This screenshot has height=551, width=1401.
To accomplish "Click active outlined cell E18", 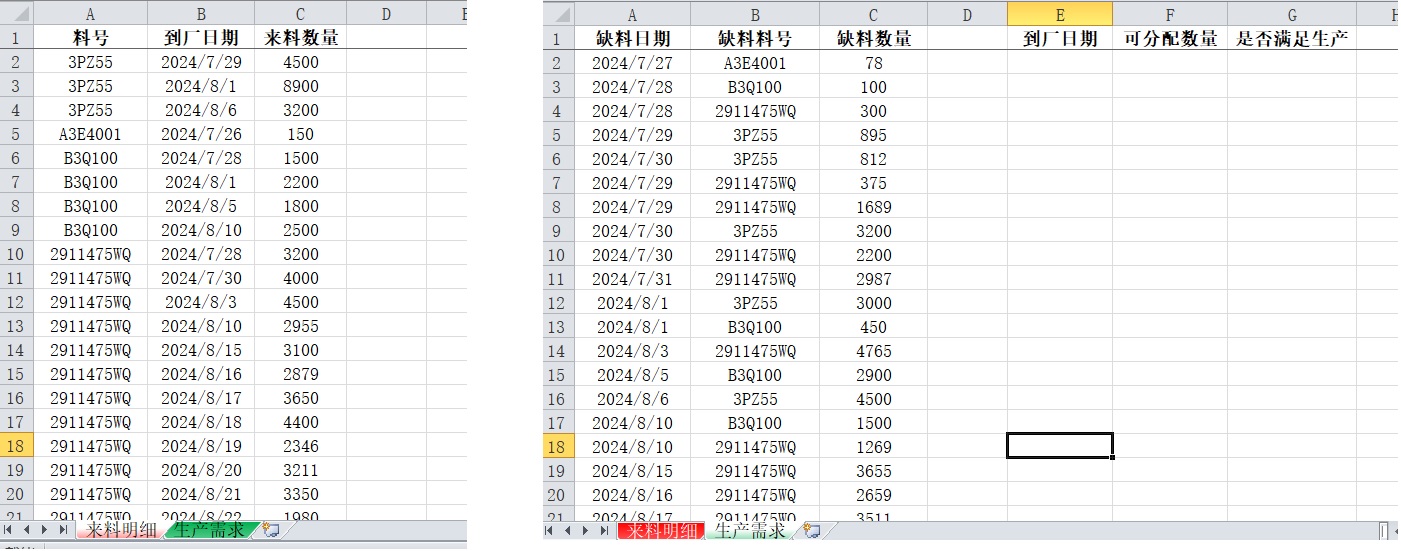I will pyautogui.click(x=1060, y=446).
